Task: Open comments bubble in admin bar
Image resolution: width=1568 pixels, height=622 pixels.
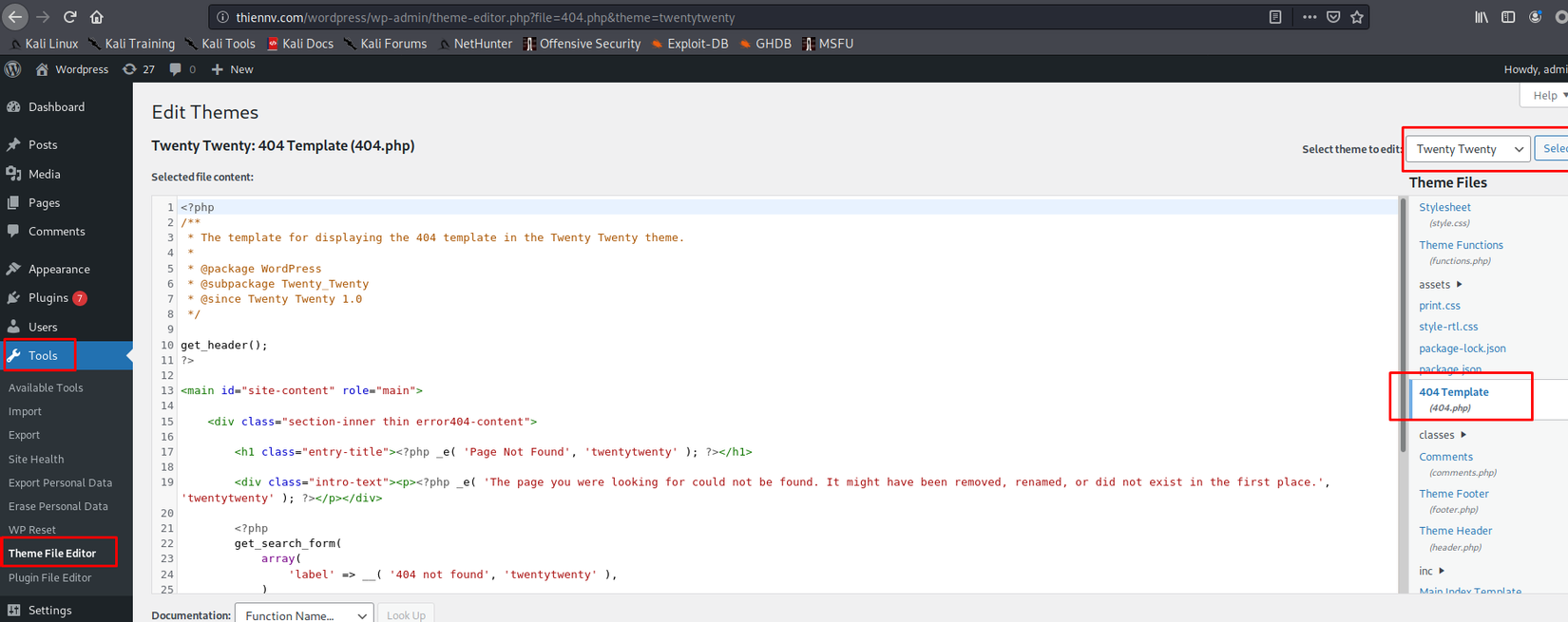Action: pyautogui.click(x=182, y=69)
